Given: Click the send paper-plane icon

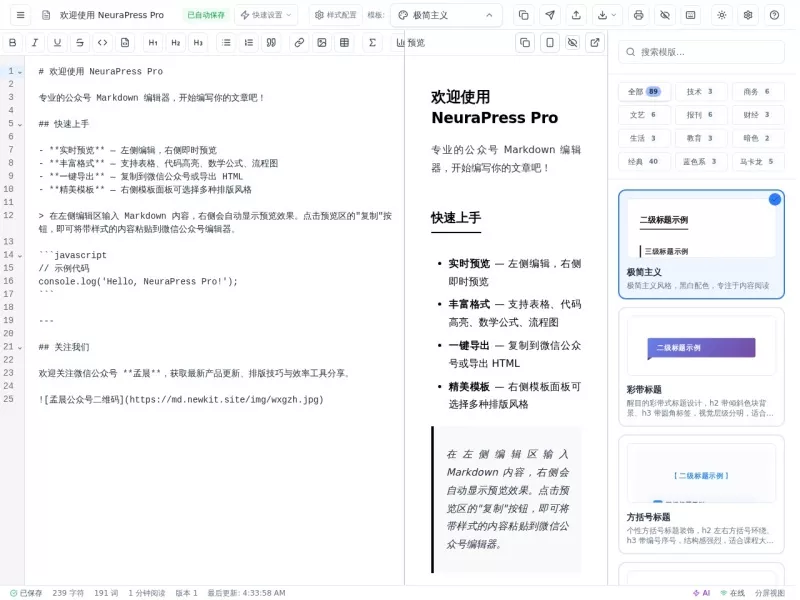Looking at the screenshot, I should click(x=550, y=15).
